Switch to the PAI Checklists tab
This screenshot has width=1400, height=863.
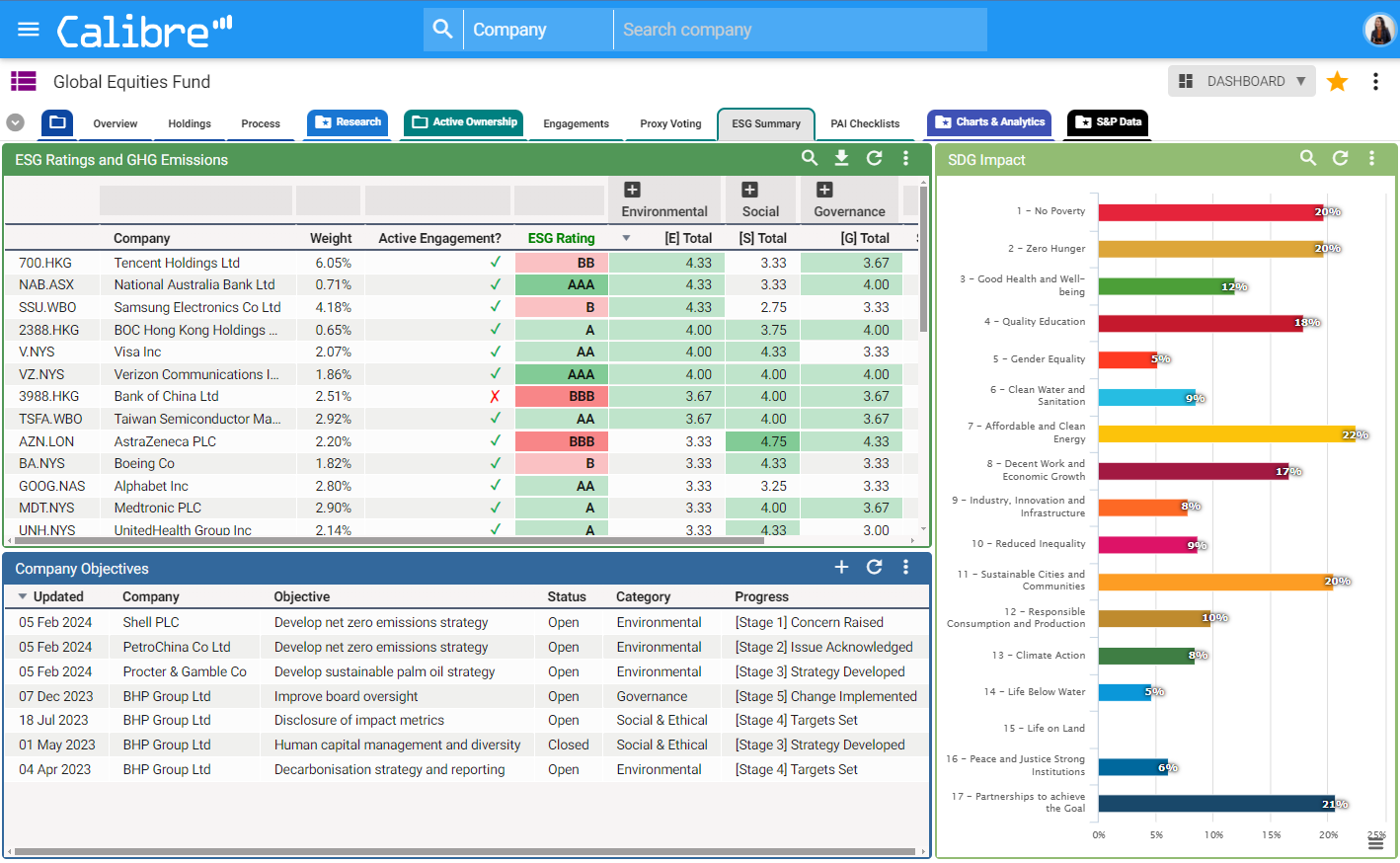pos(865,123)
